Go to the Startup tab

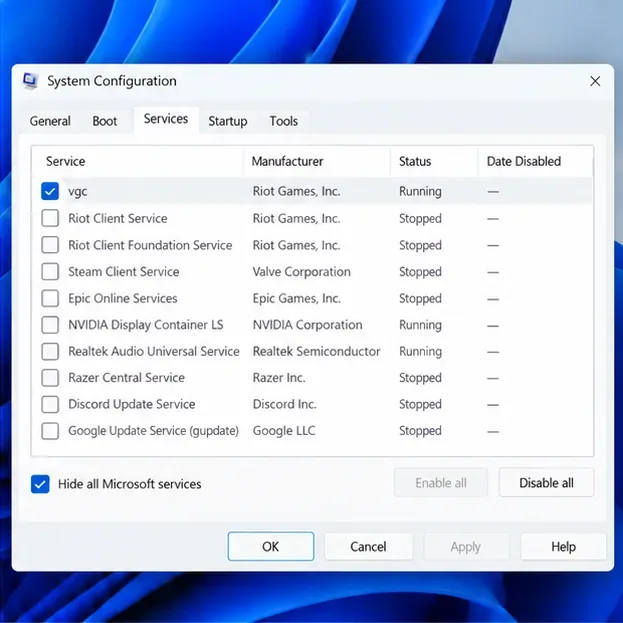coord(228,121)
